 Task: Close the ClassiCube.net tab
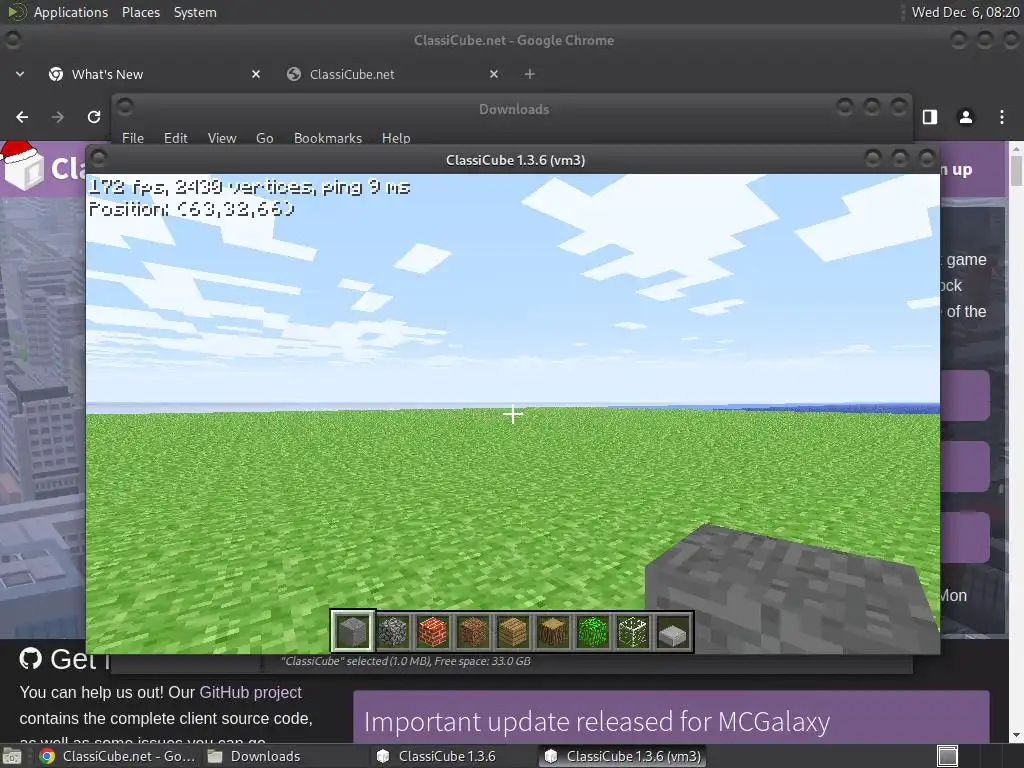[x=494, y=74]
